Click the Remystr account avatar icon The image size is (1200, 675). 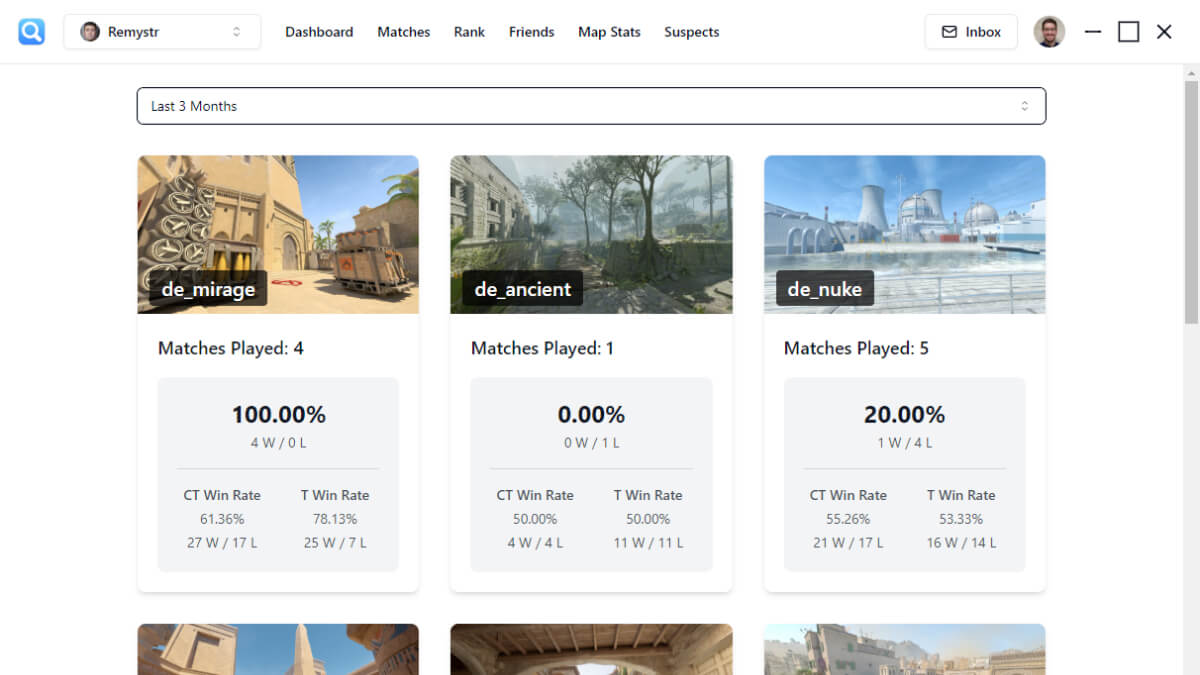[x=90, y=32]
